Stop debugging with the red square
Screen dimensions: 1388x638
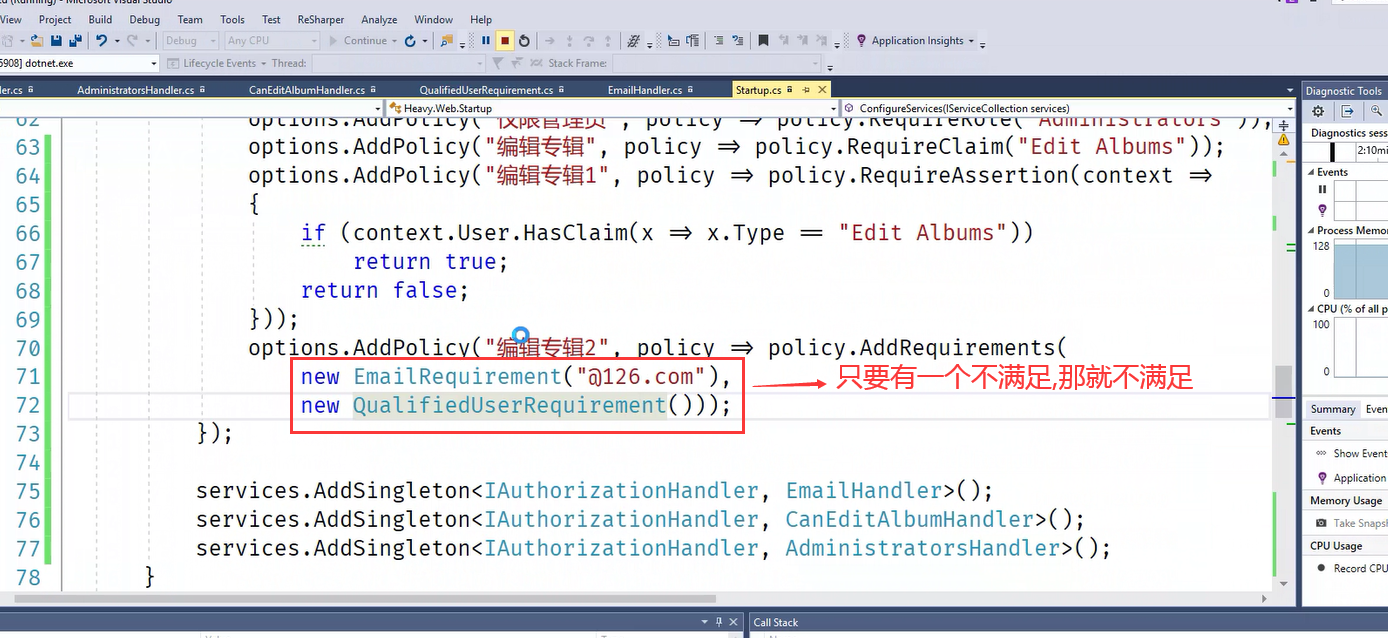(x=506, y=41)
